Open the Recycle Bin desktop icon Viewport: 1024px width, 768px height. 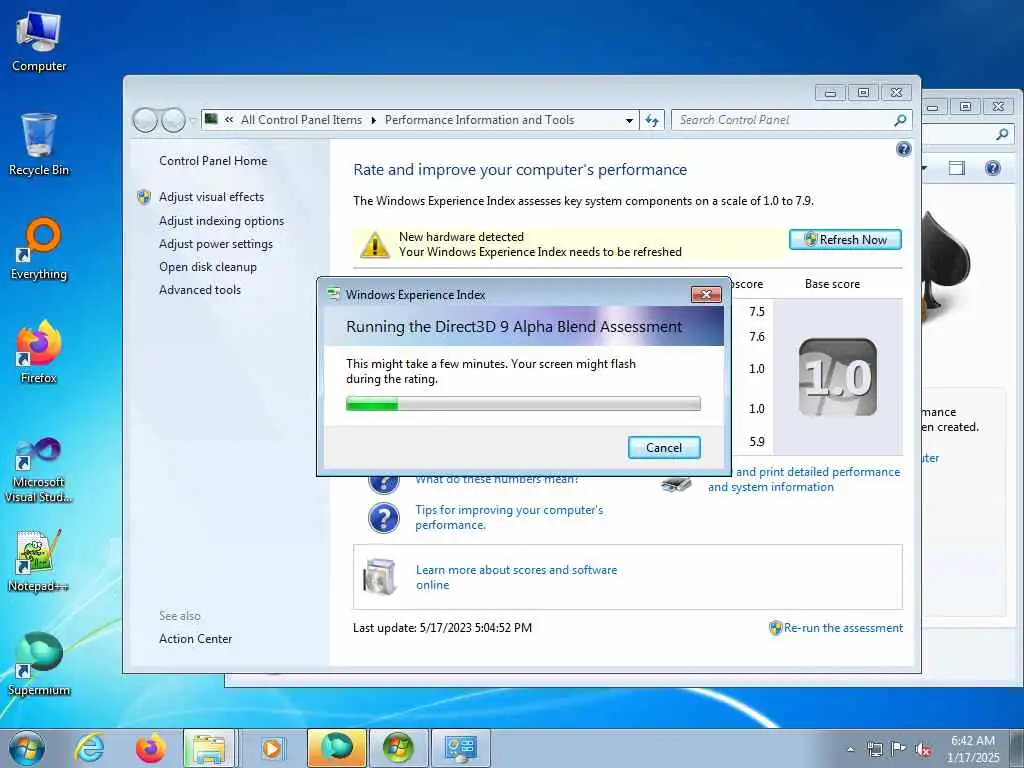[39, 144]
